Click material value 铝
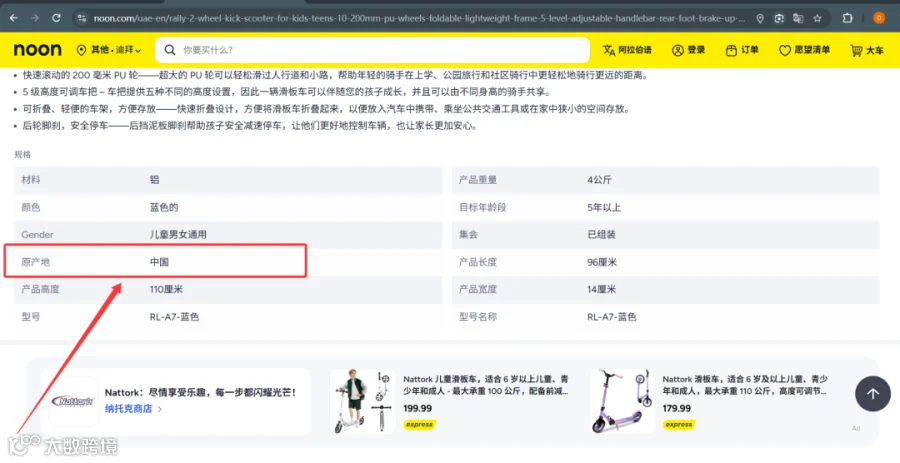Screen dimensions: 900x463 point(154,180)
